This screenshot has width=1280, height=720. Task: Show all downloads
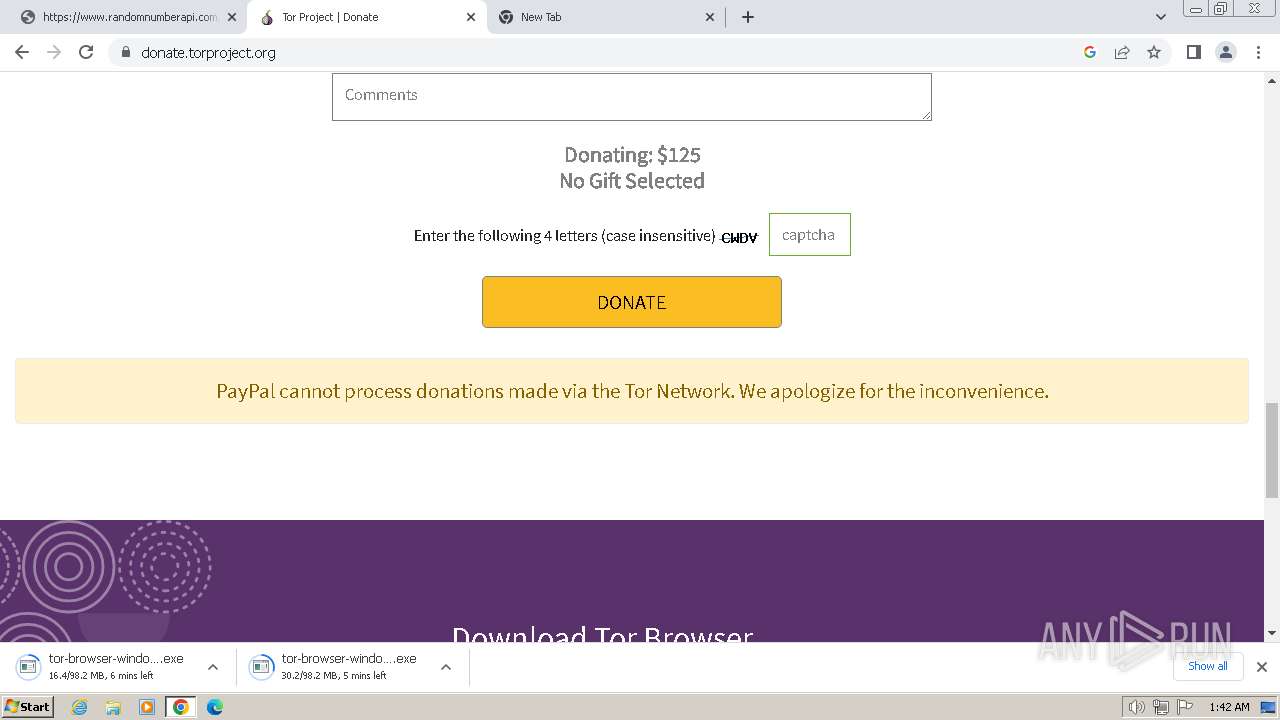(1208, 666)
